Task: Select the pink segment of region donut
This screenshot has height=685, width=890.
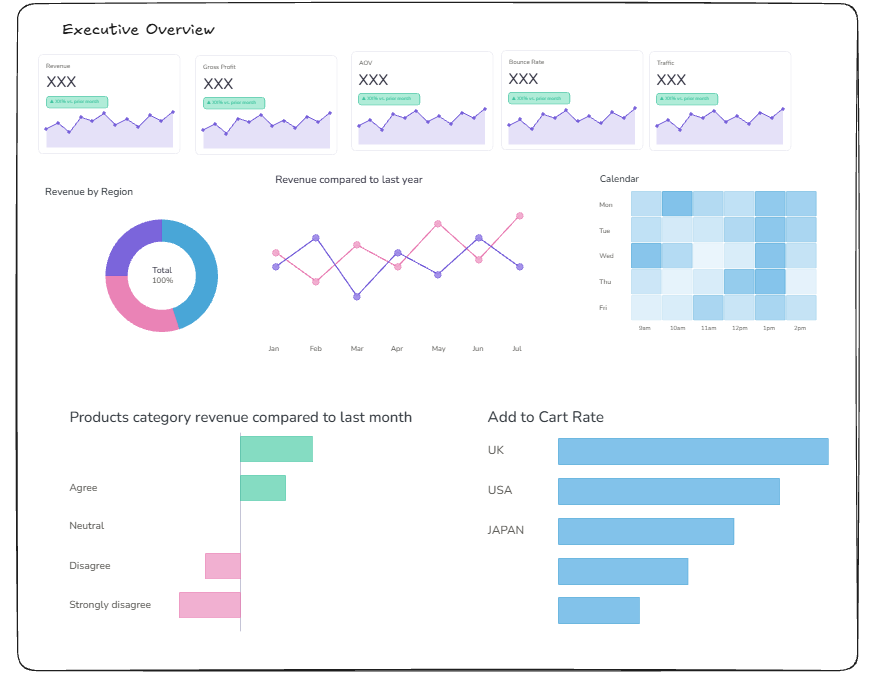Action: click(x=136, y=310)
